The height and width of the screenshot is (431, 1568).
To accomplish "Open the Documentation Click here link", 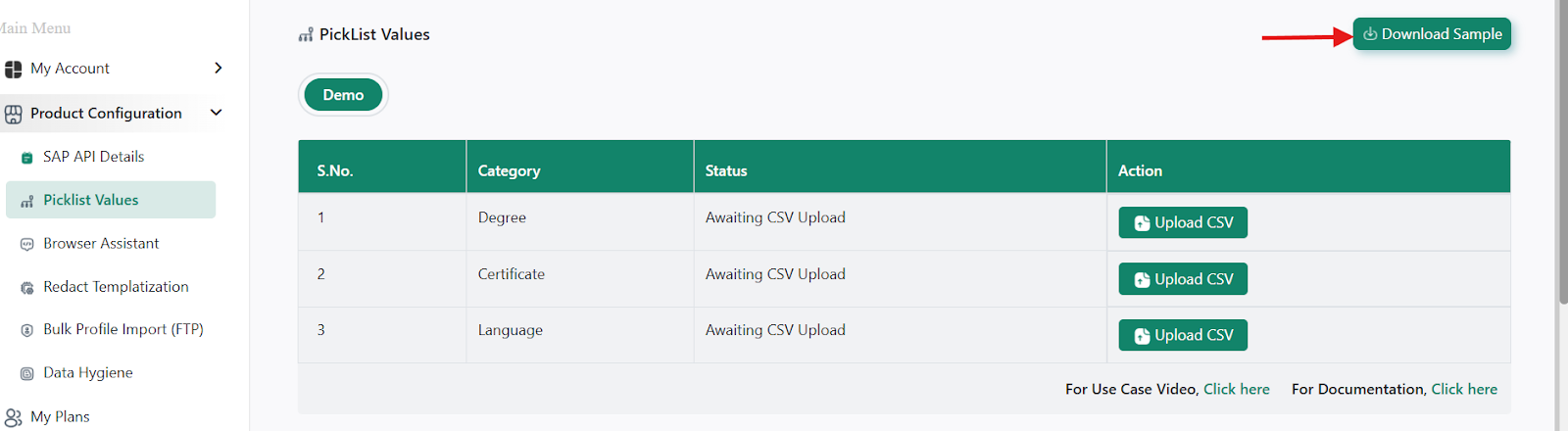I will 1464,389.
